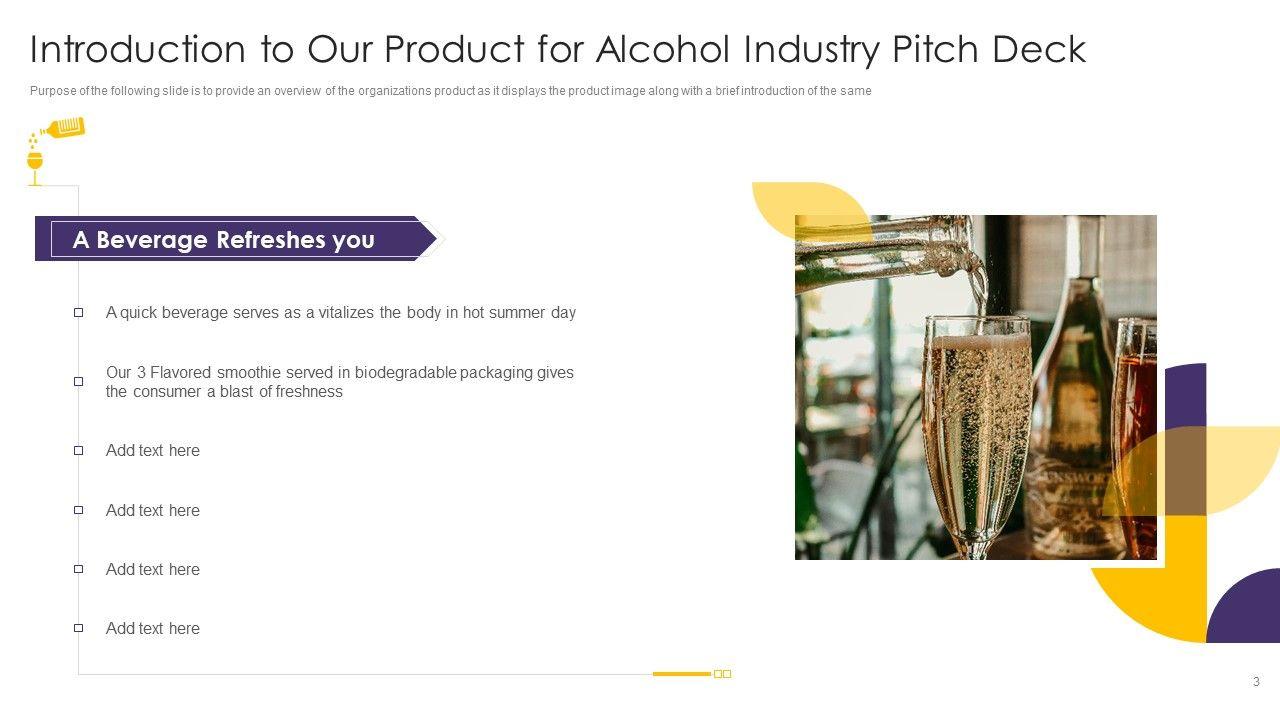
Task: Select the 'quick beverage serves' bullet text
Action: [341, 313]
